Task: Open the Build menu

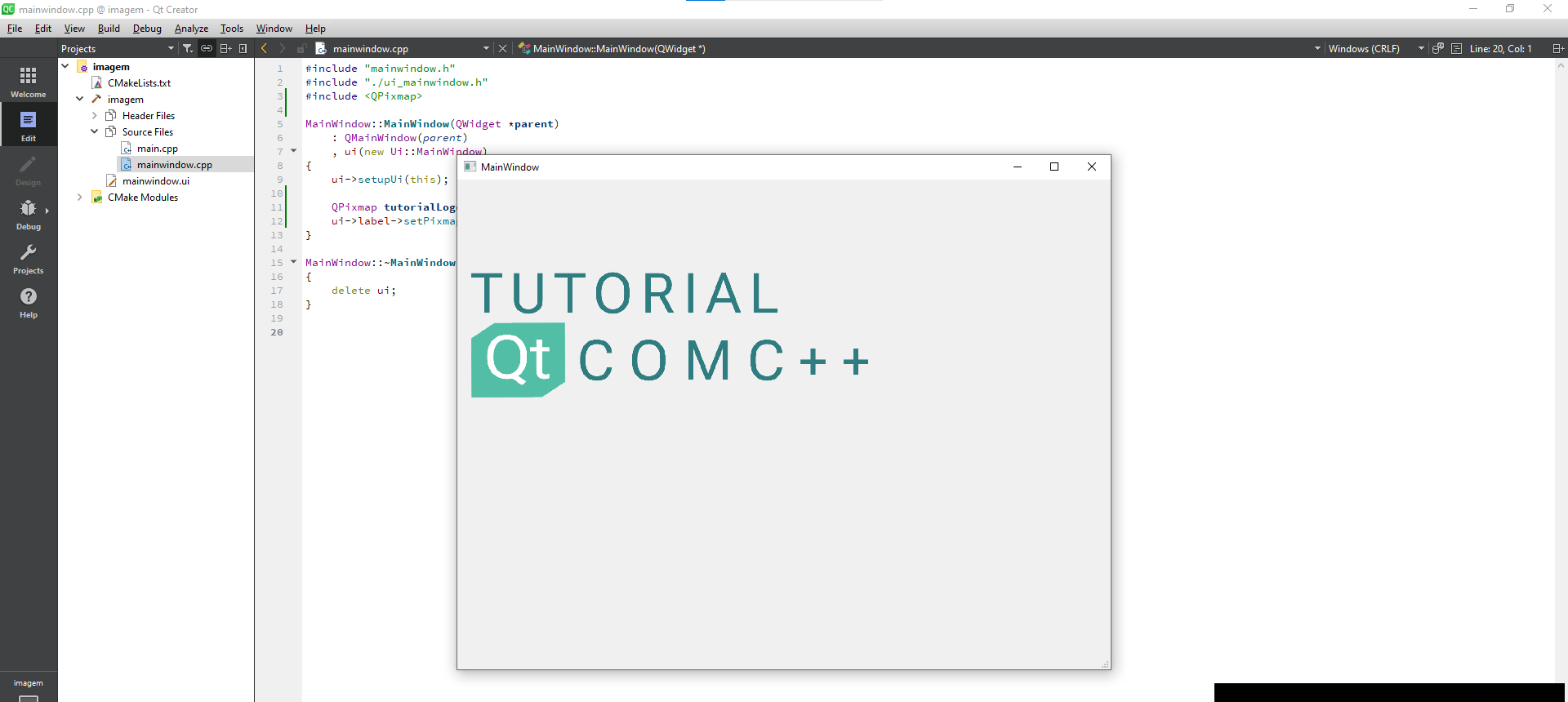Action: tap(109, 29)
